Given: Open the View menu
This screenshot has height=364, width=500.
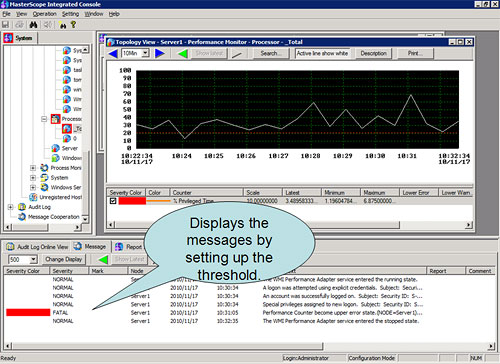Looking at the screenshot, I should pos(22,14).
